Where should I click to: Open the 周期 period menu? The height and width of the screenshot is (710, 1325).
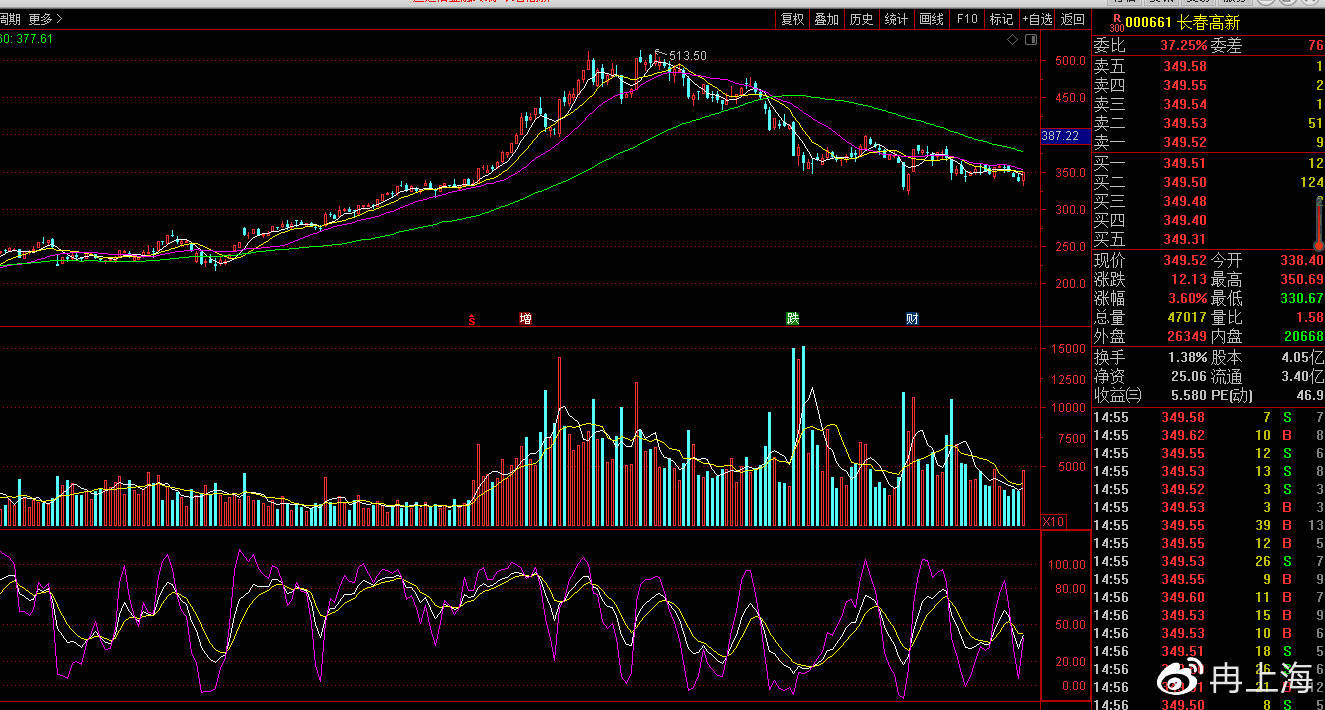[x=10, y=19]
